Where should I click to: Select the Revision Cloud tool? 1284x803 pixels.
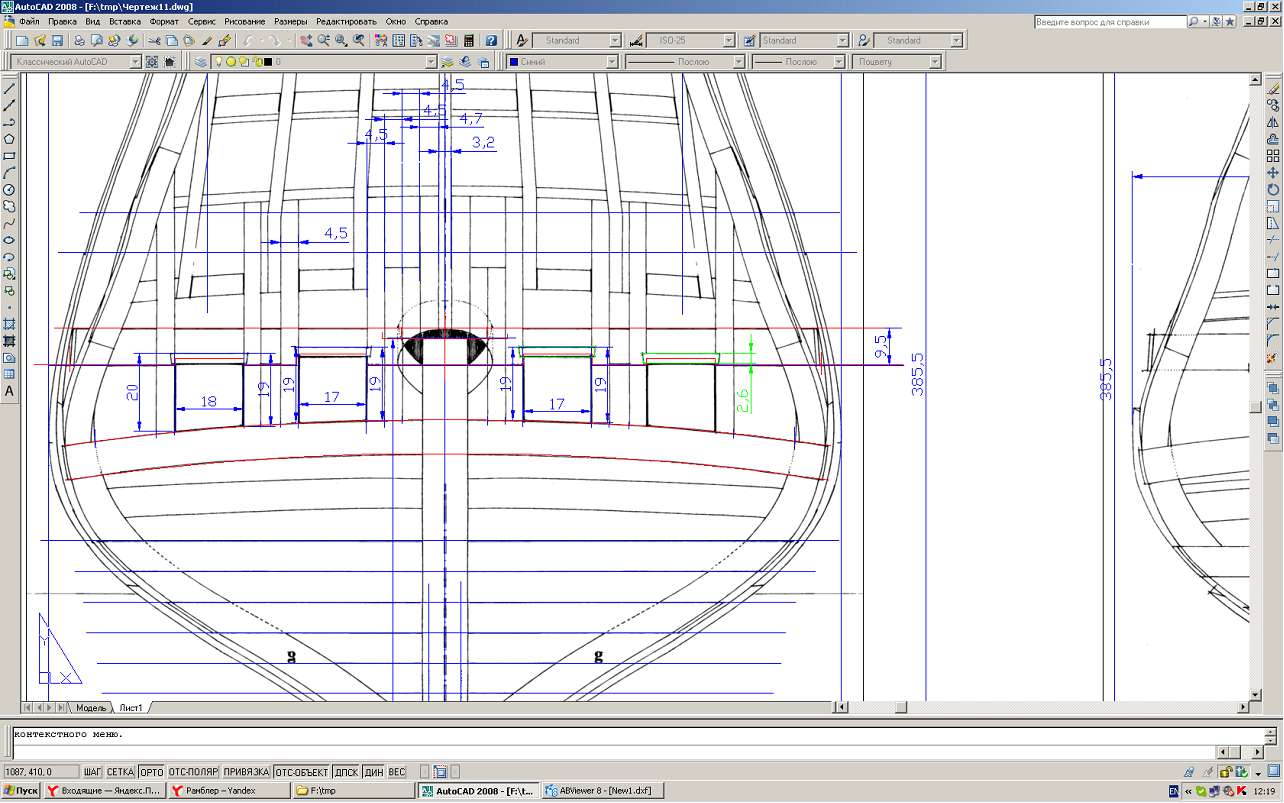click(9, 207)
